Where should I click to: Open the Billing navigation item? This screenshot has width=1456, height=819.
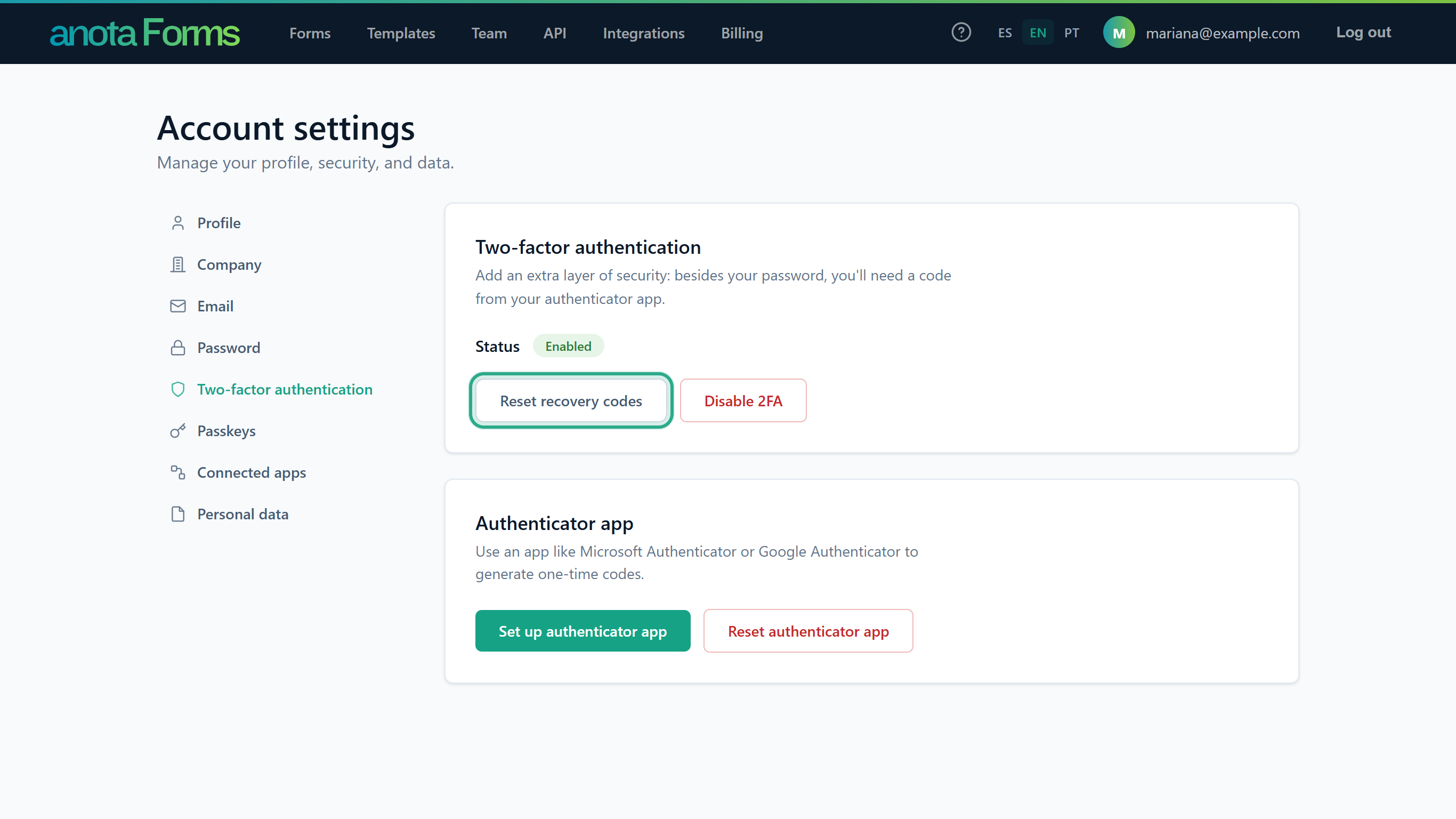point(741,34)
